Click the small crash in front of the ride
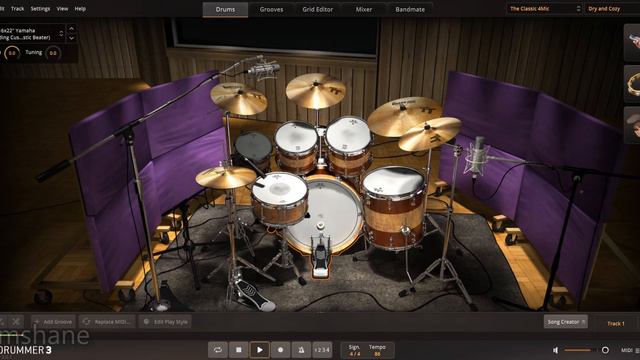 click(x=429, y=134)
